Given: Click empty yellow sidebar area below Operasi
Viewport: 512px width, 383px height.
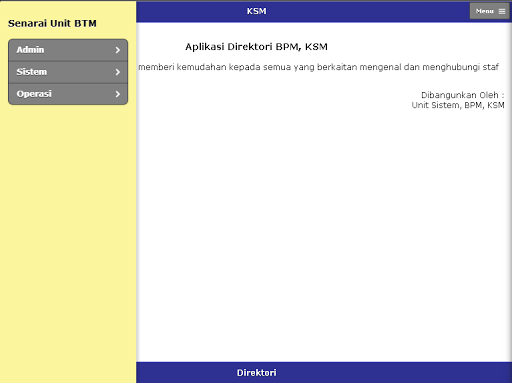Looking at the screenshot, I should (x=68, y=233).
